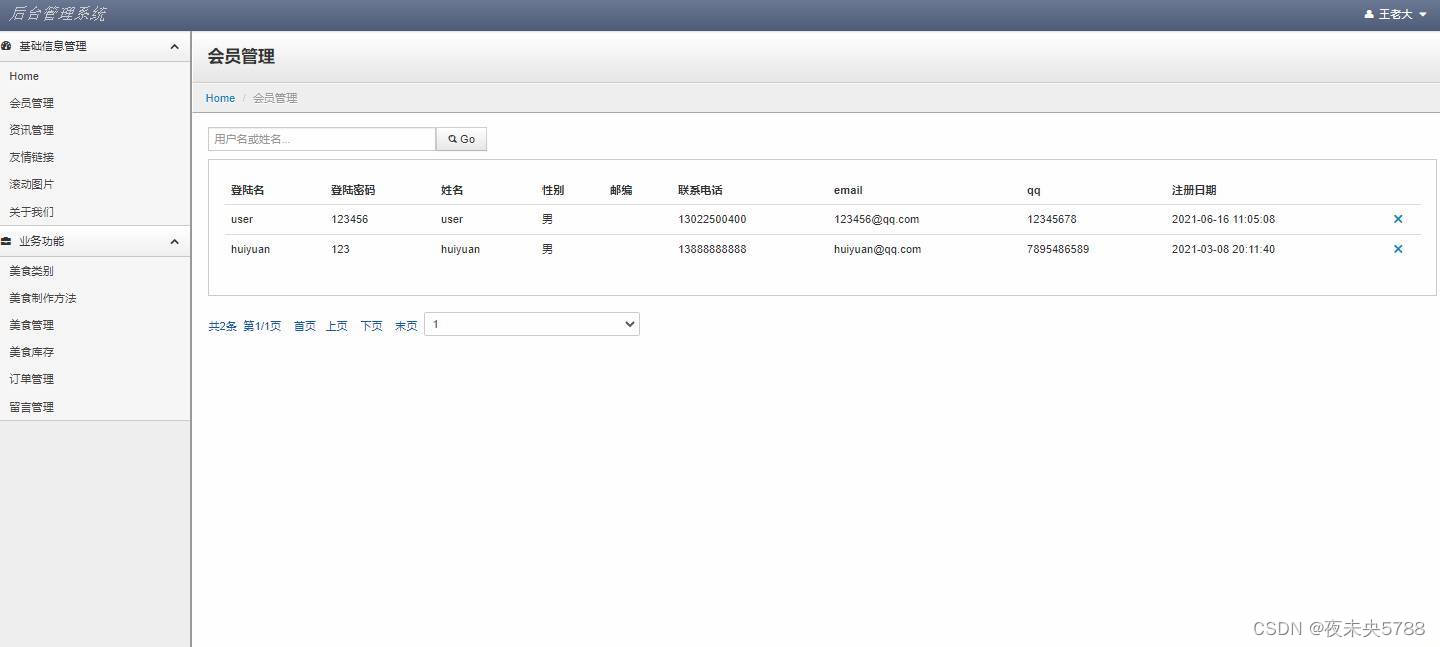Open the page number select box

point(531,324)
